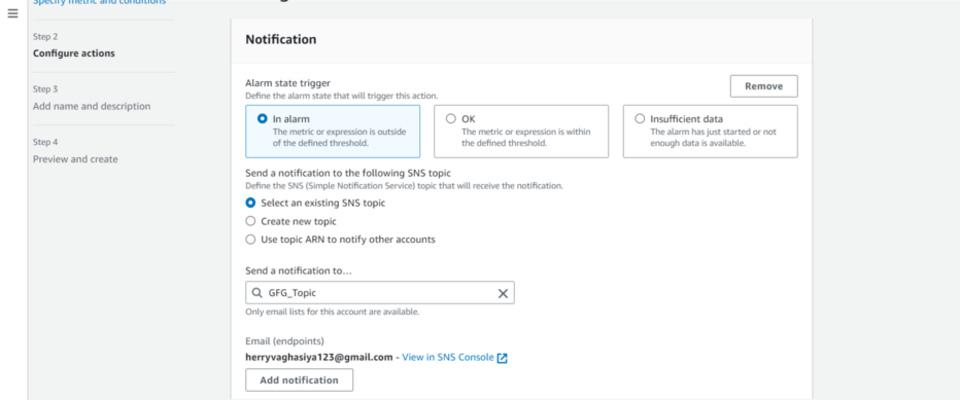Open View in SNS Console link
960x400 pixels.
tap(448, 358)
